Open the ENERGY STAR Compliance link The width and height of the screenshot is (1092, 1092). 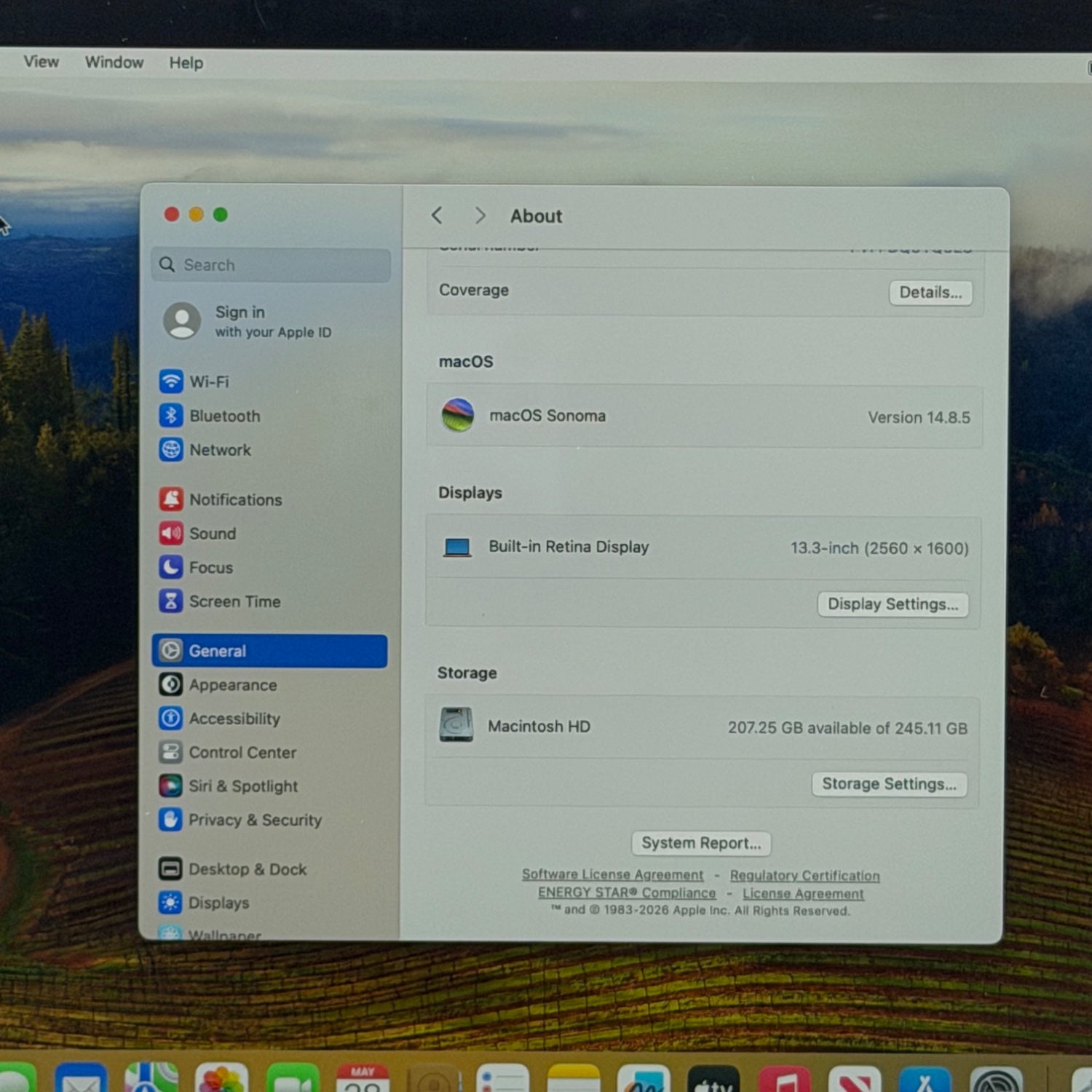(627, 893)
